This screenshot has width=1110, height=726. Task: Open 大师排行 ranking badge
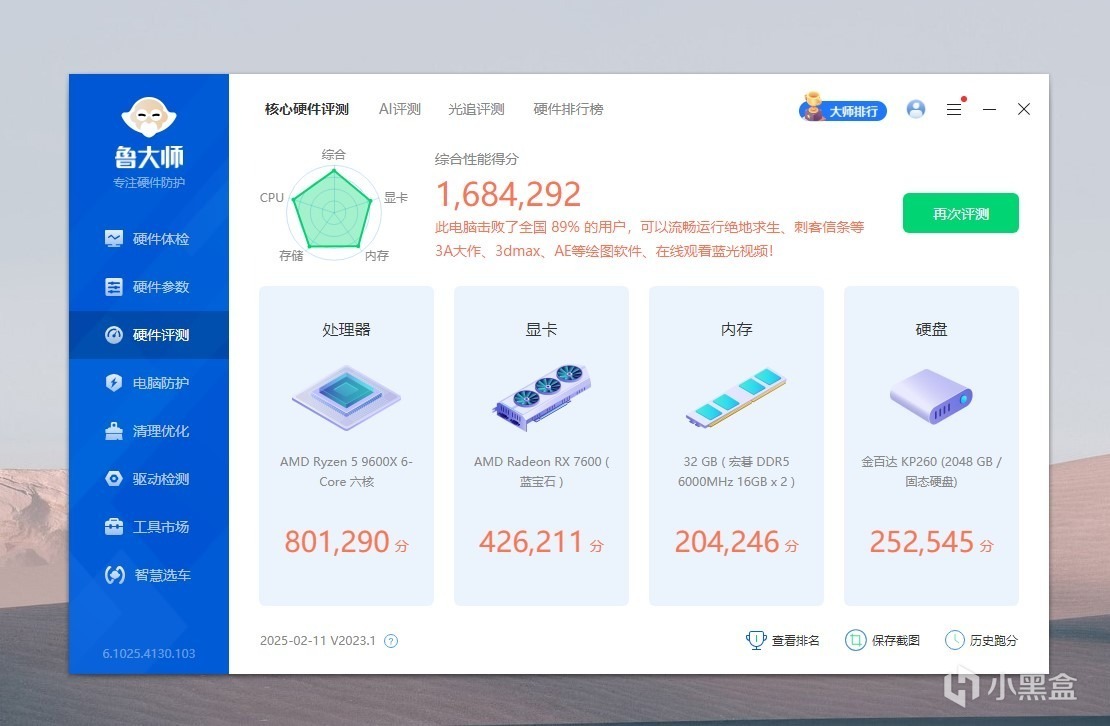click(842, 108)
